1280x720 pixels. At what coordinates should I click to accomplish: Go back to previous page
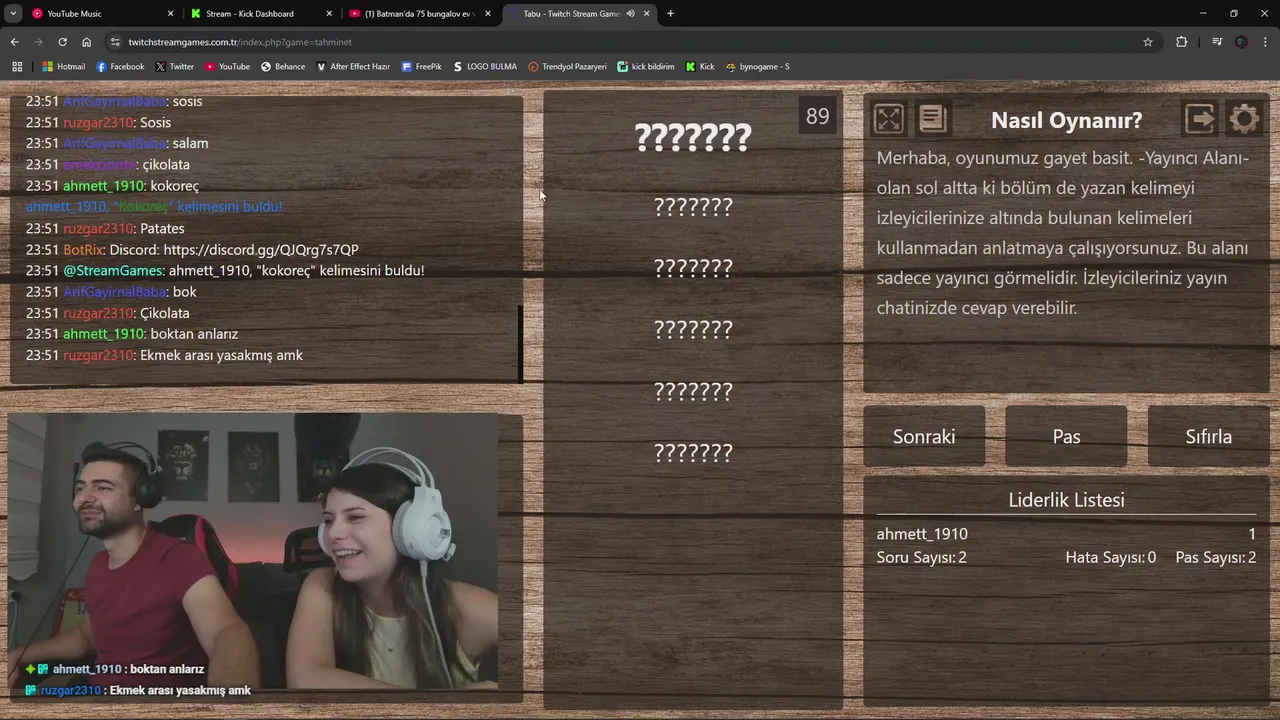click(14, 42)
